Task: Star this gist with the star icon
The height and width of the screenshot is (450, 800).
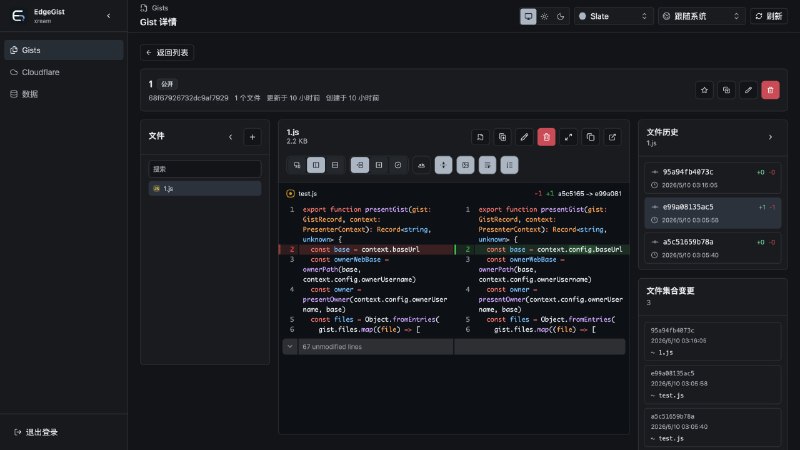Action: [x=704, y=90]
